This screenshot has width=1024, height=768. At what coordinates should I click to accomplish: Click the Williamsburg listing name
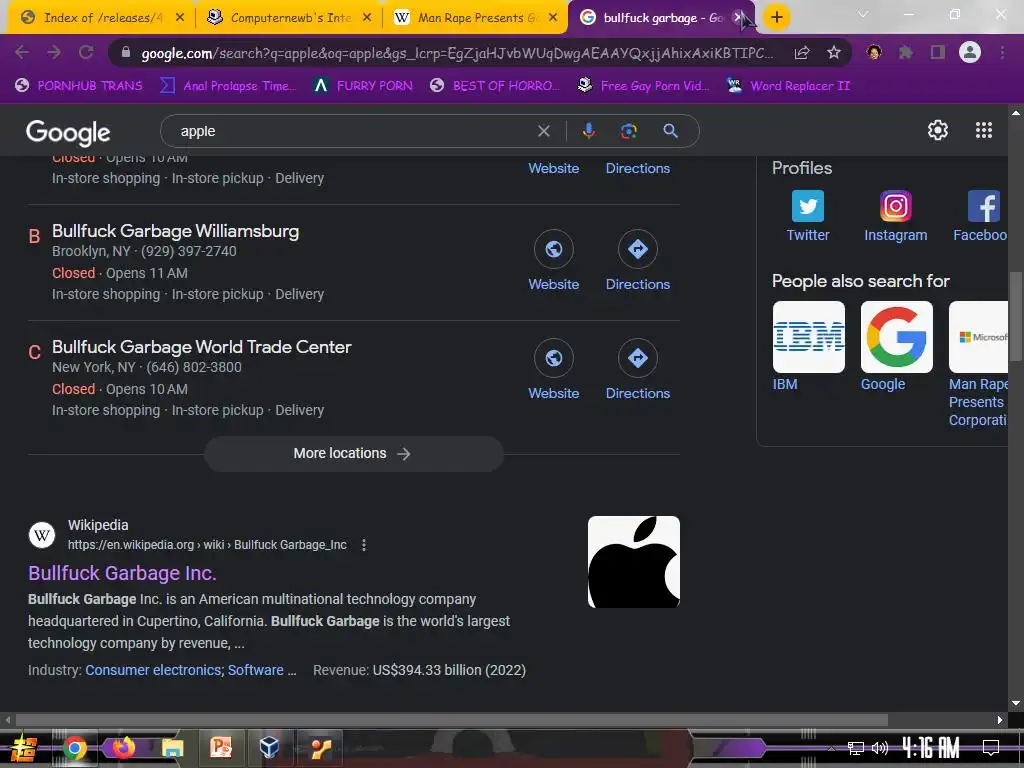(176, 231)
